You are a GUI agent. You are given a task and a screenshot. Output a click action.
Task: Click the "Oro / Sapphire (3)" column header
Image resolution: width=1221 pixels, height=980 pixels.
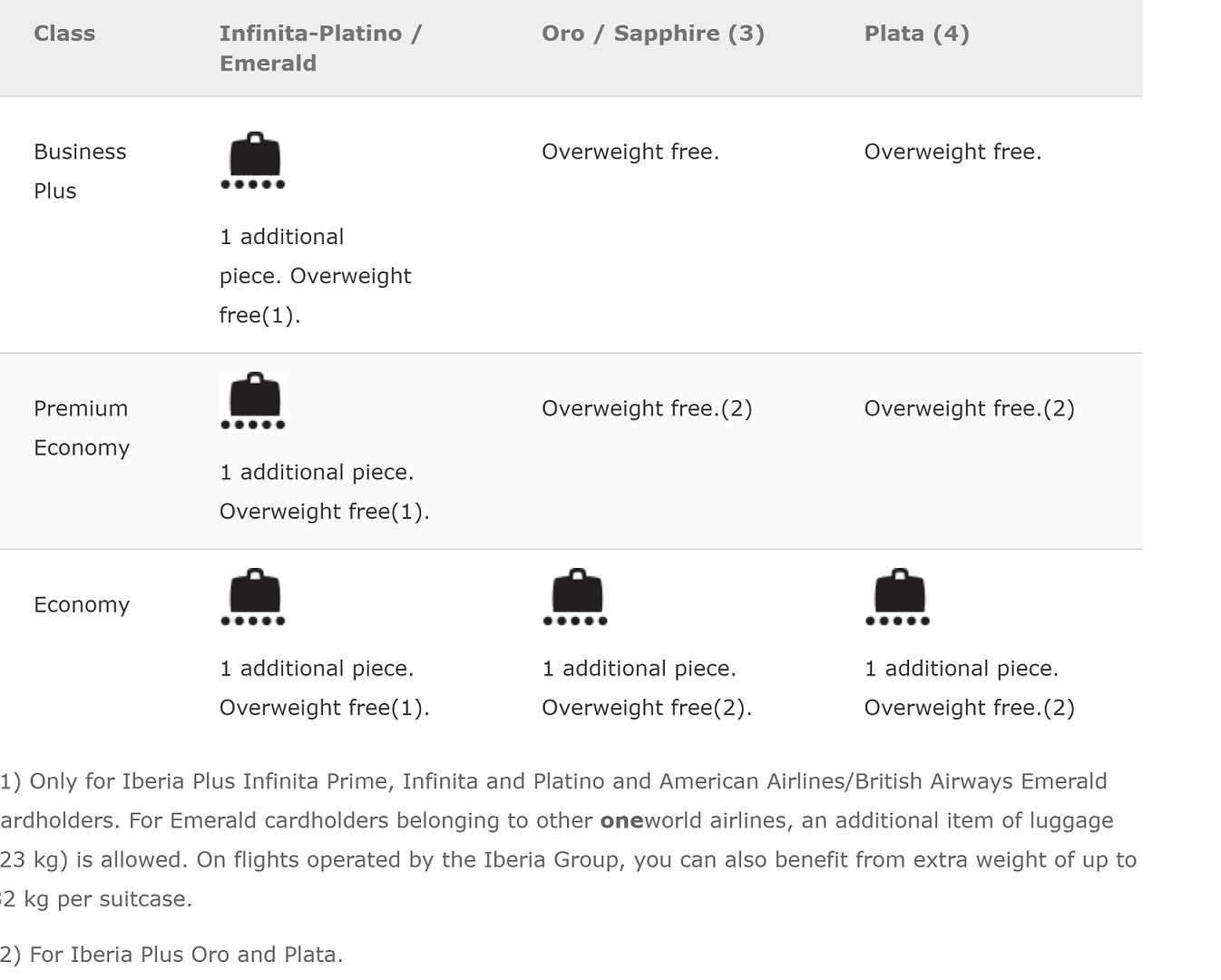click(652, 34)
